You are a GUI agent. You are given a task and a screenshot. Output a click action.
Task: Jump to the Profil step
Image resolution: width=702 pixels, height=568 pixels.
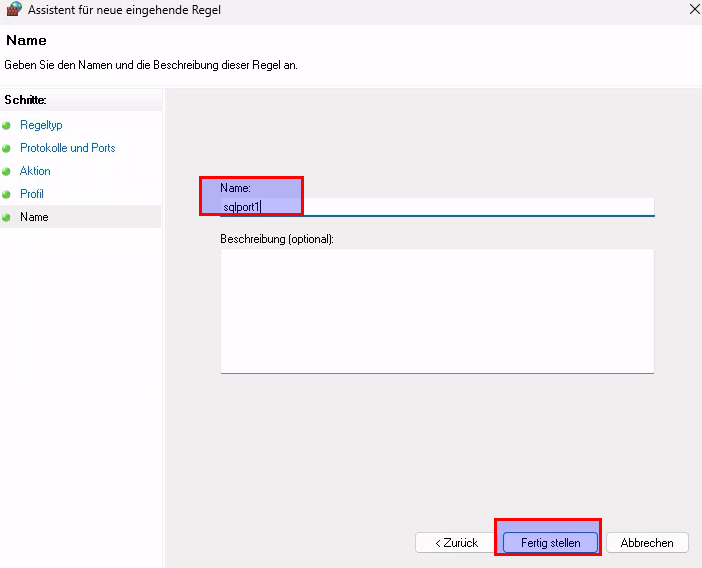(32, 194)
